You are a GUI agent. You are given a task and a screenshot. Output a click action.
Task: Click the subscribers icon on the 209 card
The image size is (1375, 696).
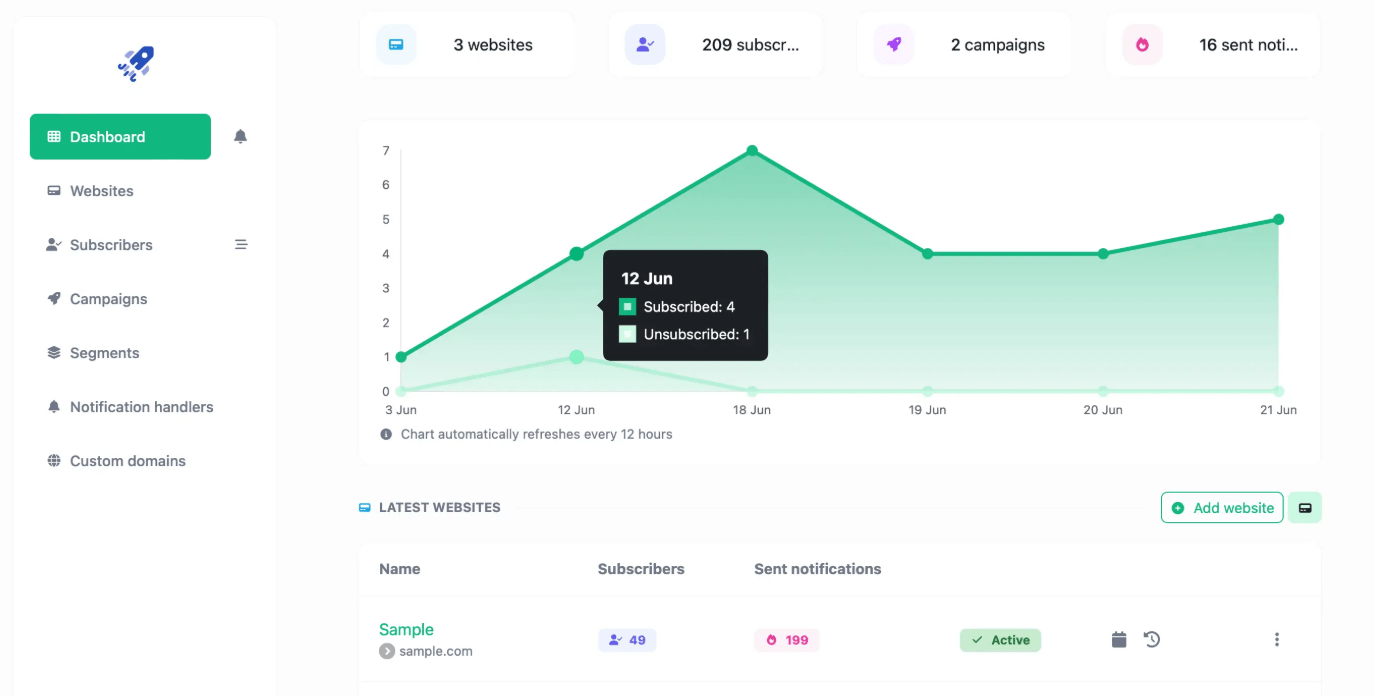click(645, 44)
